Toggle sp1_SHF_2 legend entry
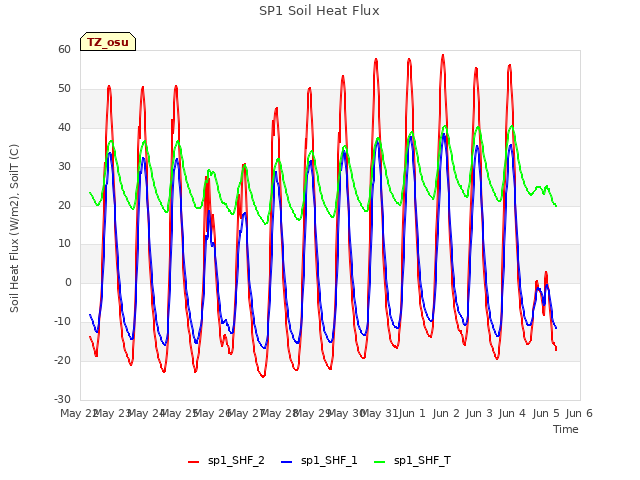Screen dimensions: 640x480 coord(226,461)
